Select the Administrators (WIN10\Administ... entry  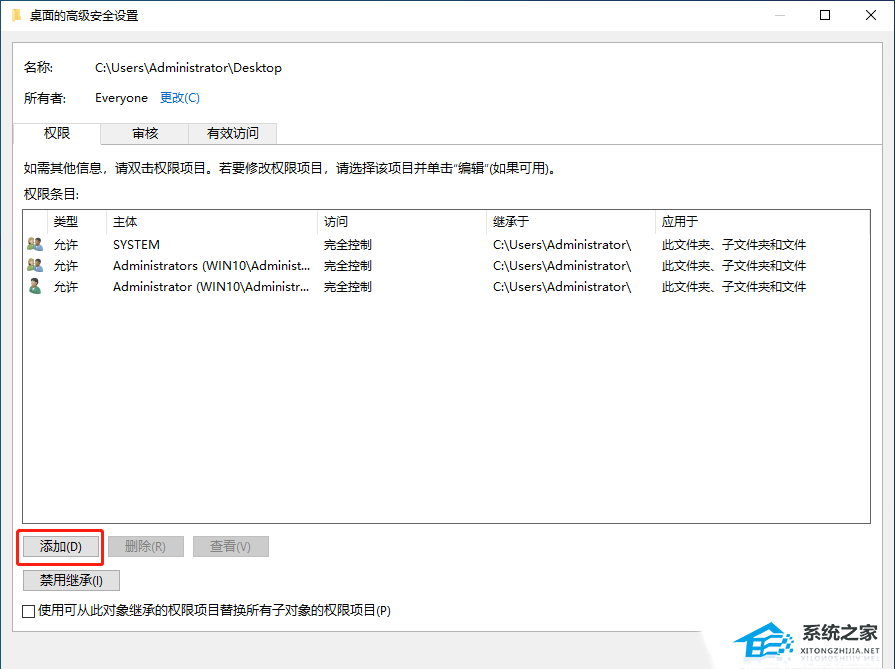click(x=211, y=266)
